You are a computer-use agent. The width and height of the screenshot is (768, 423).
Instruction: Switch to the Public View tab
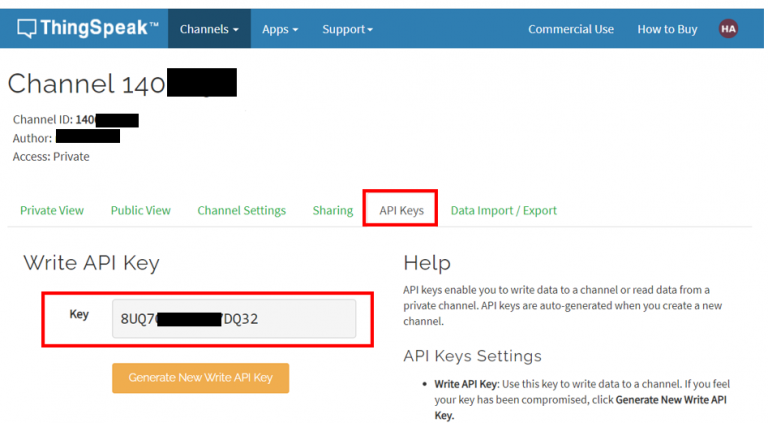point(141,210)
